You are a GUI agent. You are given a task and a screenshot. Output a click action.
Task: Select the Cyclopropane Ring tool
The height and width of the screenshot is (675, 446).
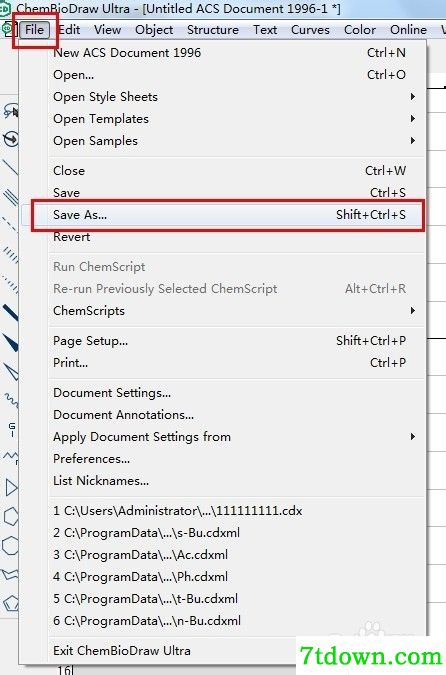click(x=10, y=488)
